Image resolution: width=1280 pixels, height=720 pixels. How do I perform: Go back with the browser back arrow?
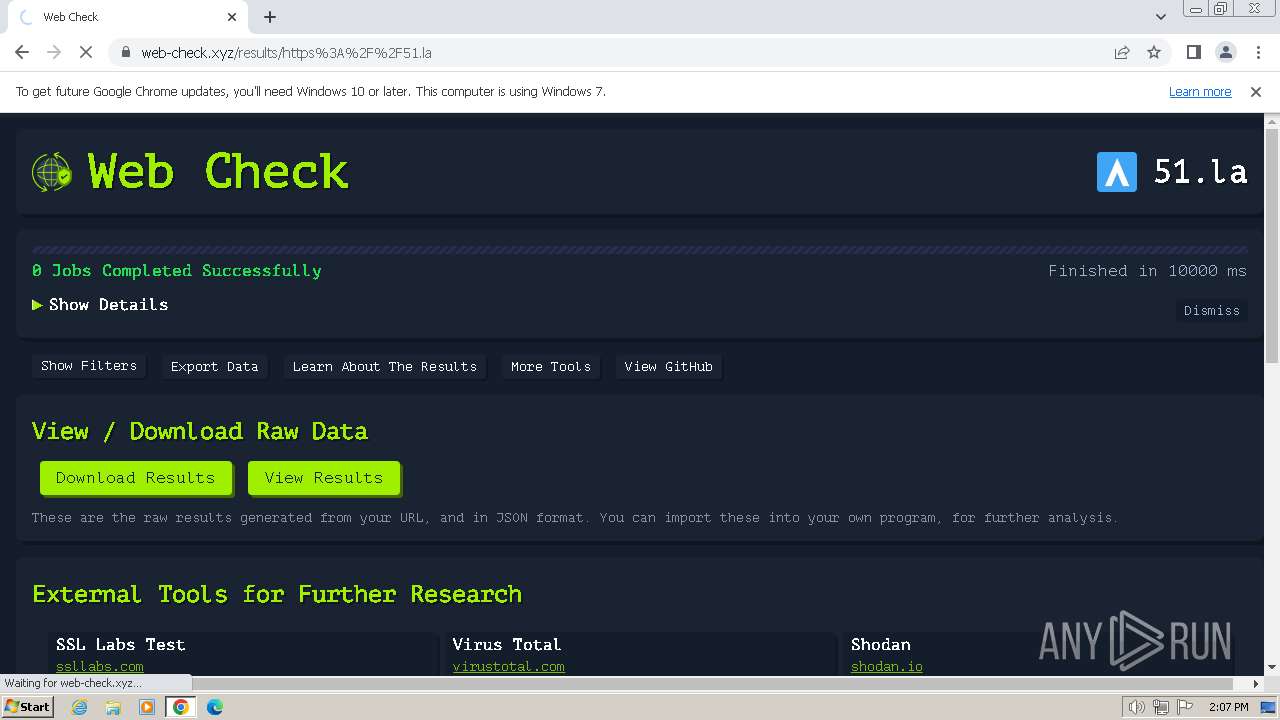22,52
